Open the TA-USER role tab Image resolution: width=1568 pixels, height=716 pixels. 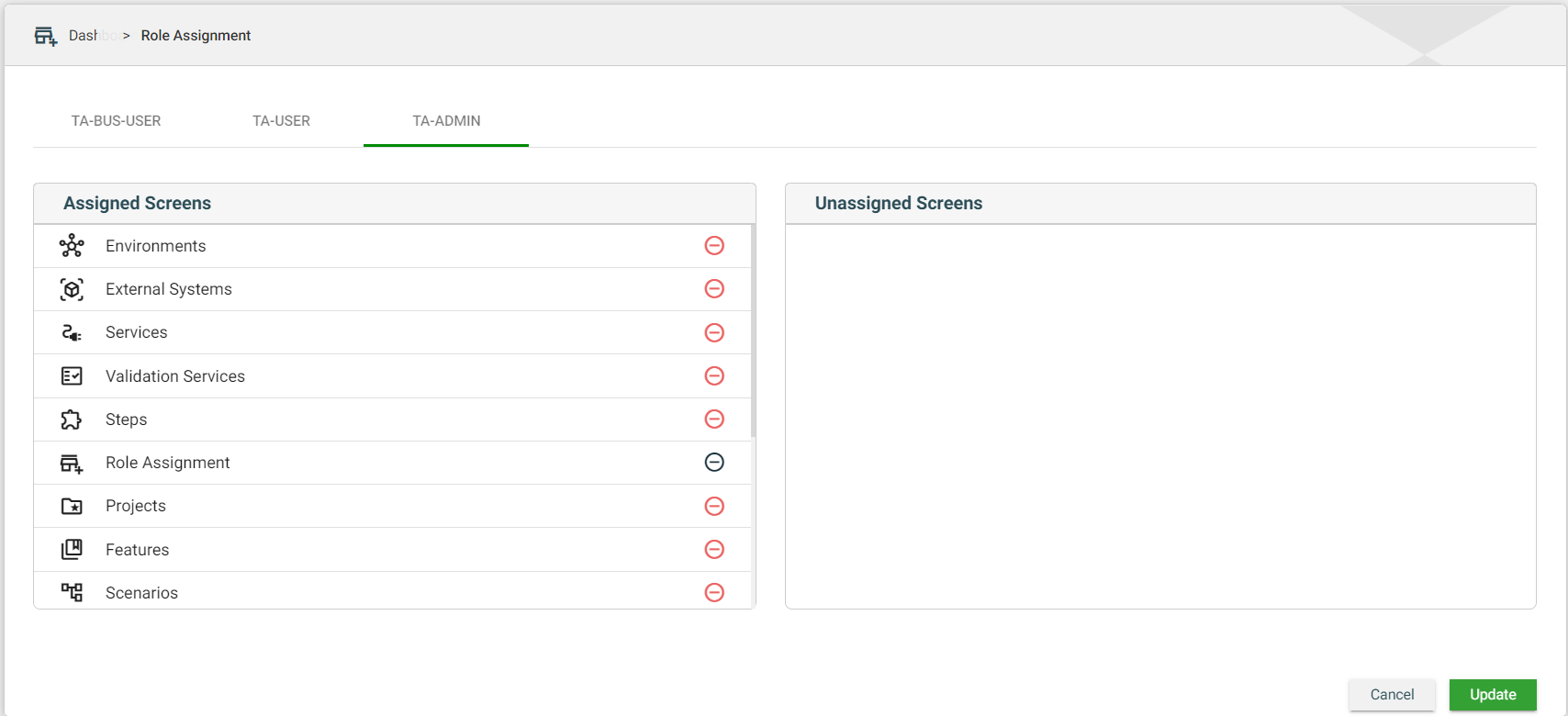tap(281, 121)
